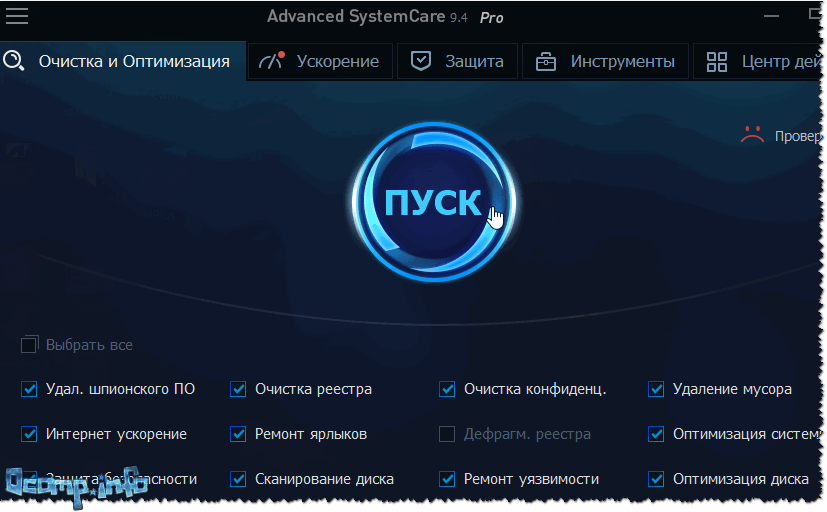Minimize the Advanced SystemCare window
The width and height of the screenshot is (827, 512).
pyautogui.click(x=771, y=16)
